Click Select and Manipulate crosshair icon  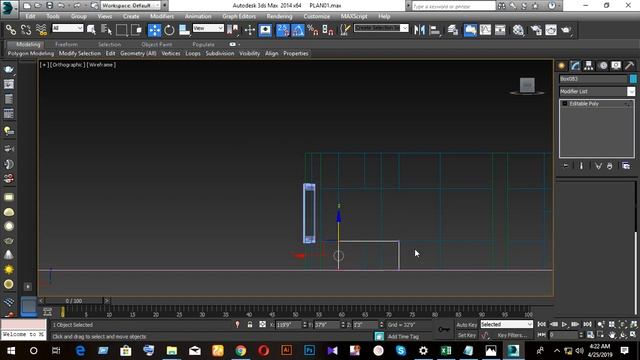(x=250, y=30)
